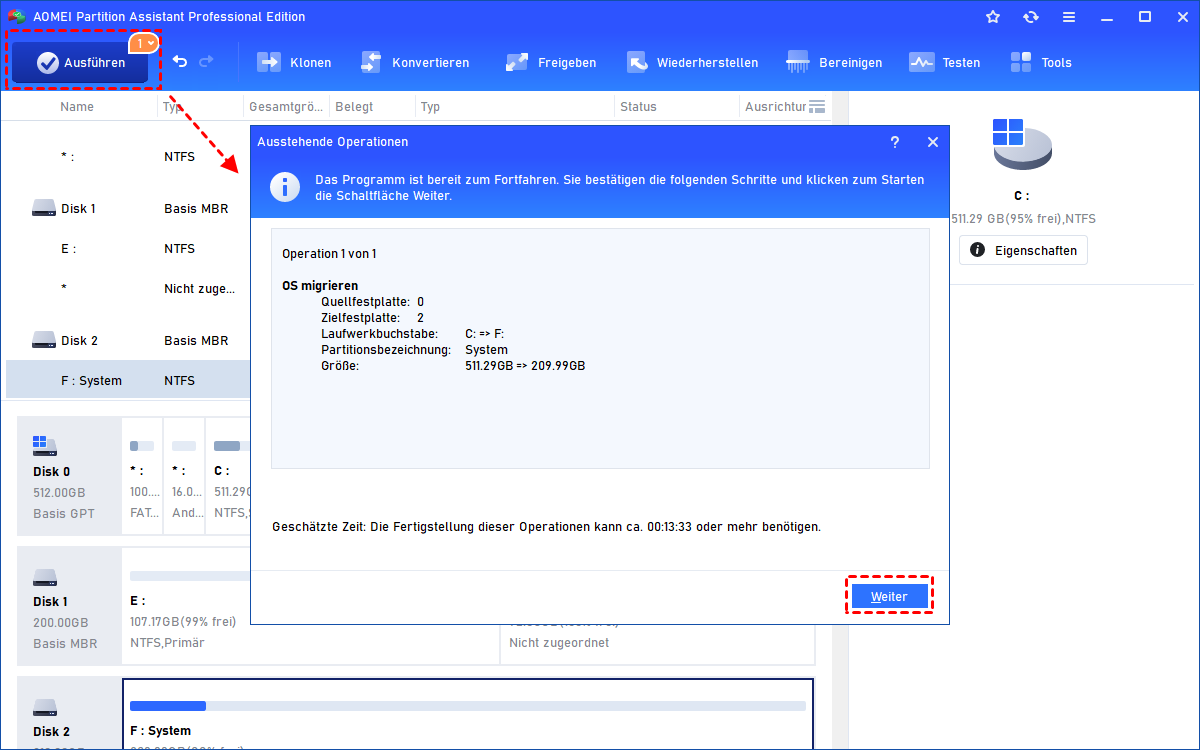Screen dimensions: 1200x750
Task: Close the Ausstehende Operationen dialog
Action: 932,142
